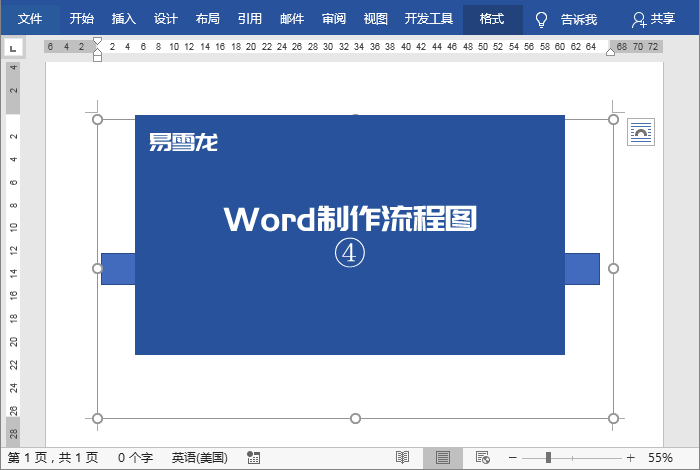Click the bottom-right canvas resize handle
Screen dimensions: 700x470
pyautogui.click(x=613, y=418)
